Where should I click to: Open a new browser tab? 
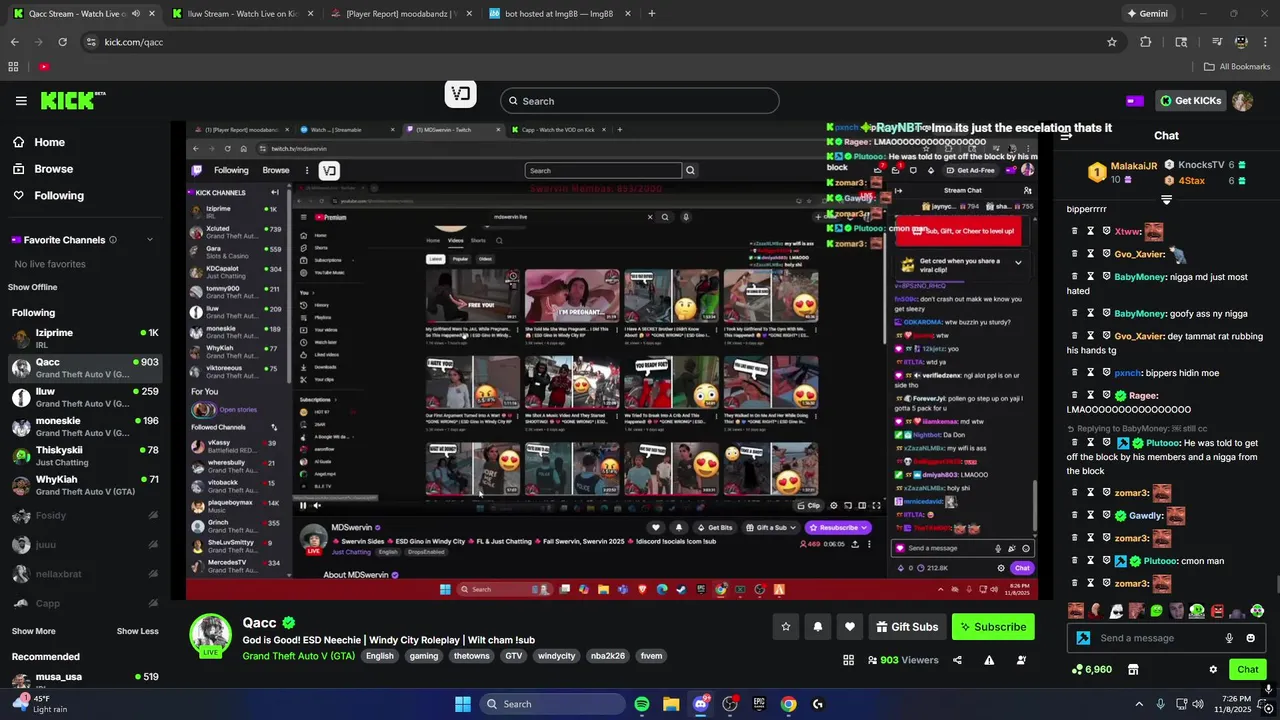pos(651,14)
